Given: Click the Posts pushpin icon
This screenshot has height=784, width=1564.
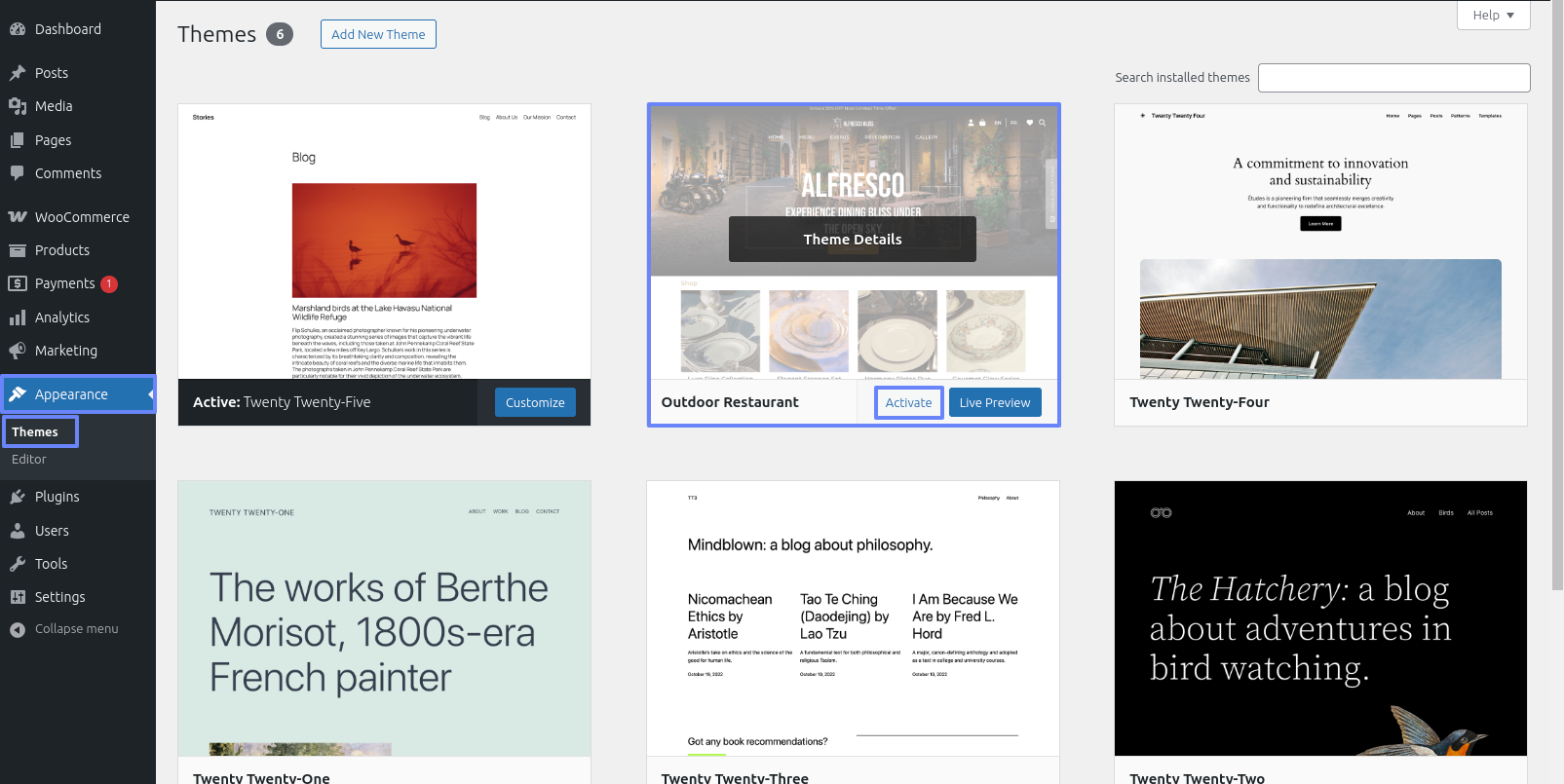Looking at the screenshot, I should (x=18, y=73).
